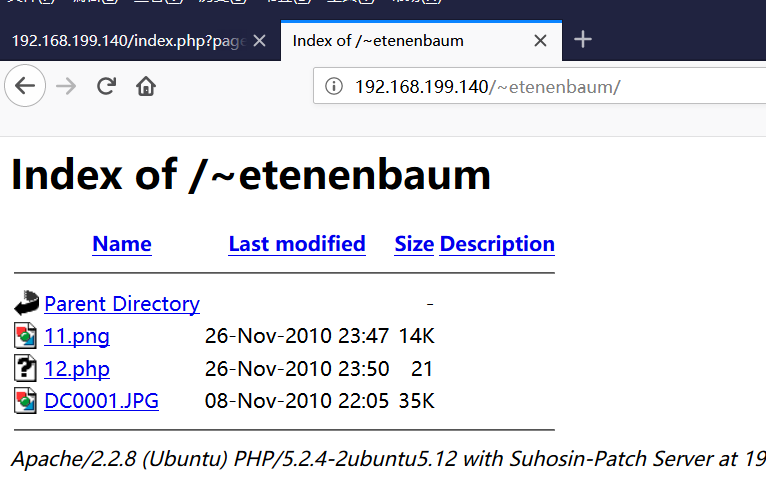766x501 pixels.
Task: Sort listing by Last modified
Action: (297, 244)
